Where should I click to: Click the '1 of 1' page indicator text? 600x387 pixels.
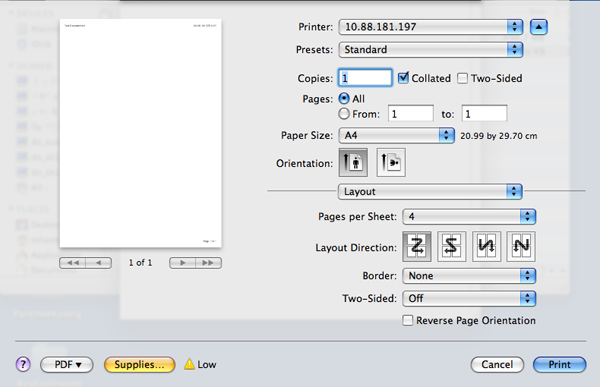(x=140, y=263)
